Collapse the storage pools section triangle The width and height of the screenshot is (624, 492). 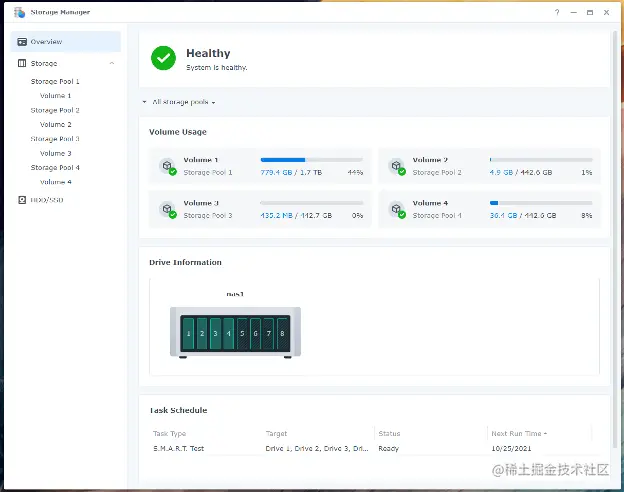point(144,102)
